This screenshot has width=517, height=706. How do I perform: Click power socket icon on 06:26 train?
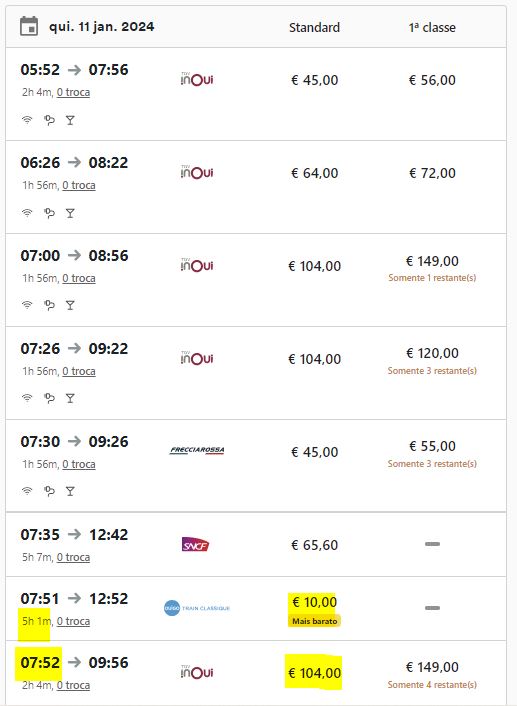point(49,213)
